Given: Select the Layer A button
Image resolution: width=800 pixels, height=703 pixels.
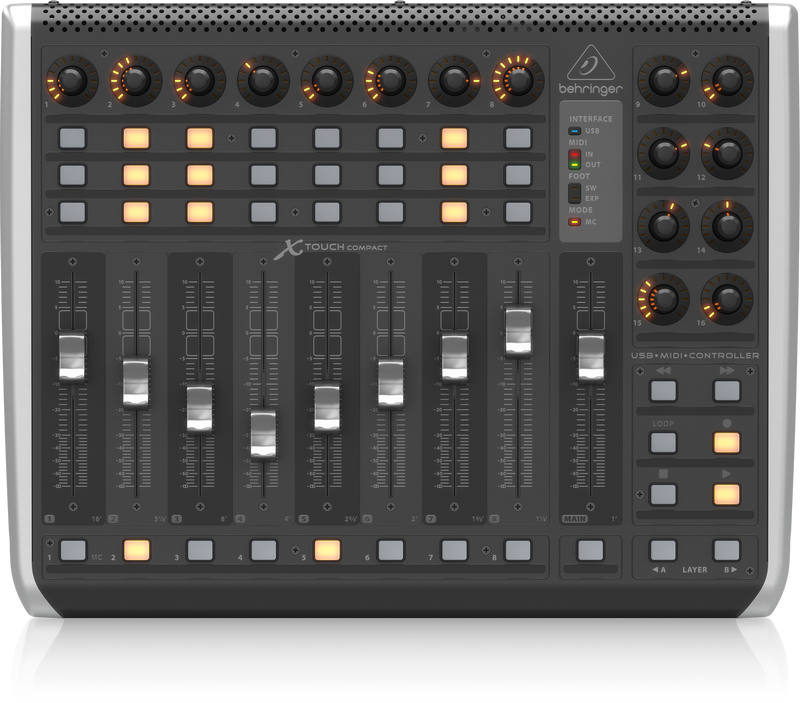Looking at the screenshot, I should point(661,549).
